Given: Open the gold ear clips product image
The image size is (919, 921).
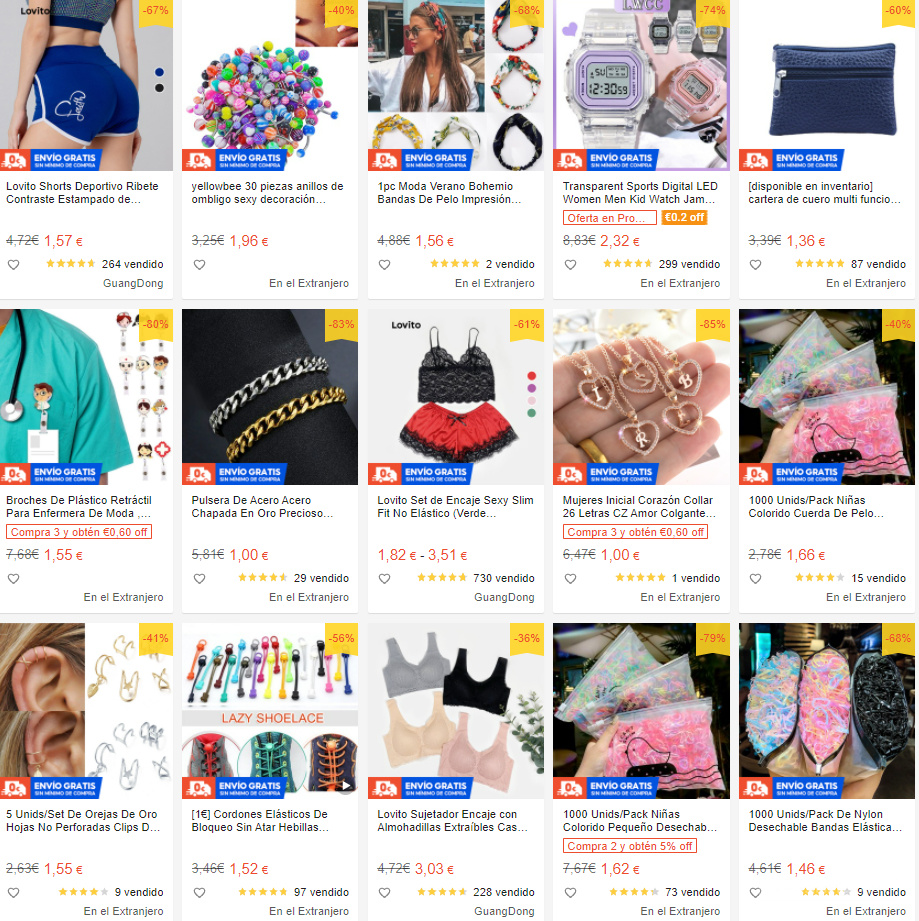Looking at the screenshot, I should [86, 711].
